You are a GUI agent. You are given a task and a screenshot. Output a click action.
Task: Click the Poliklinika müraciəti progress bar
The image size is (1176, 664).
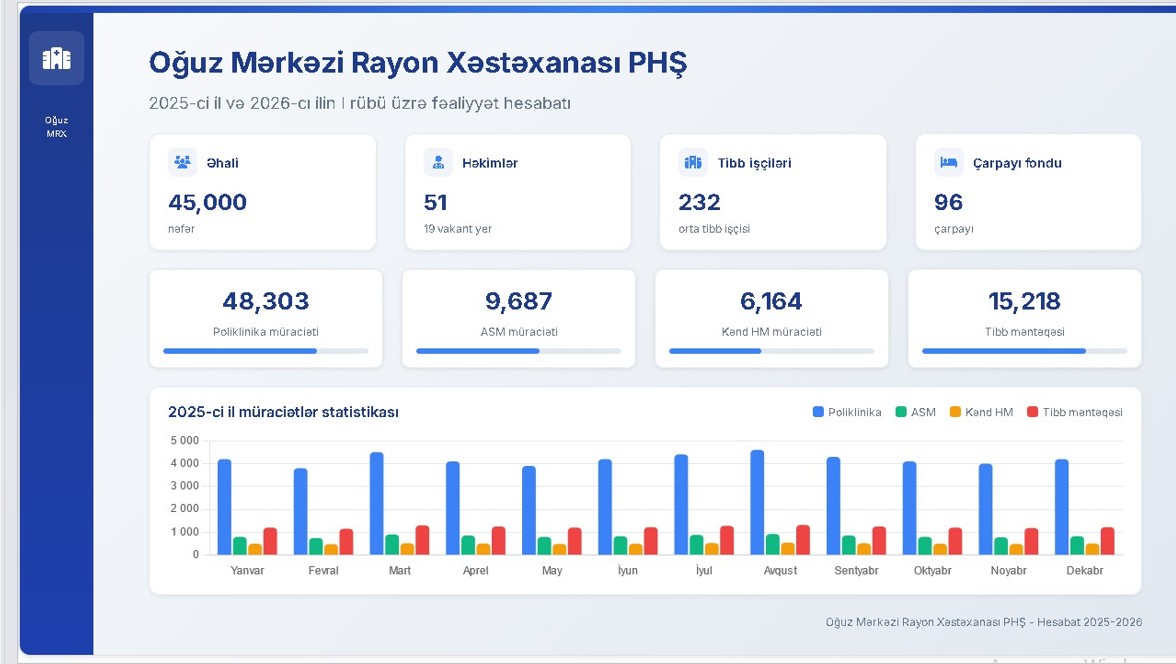pyautogui.click(x=266, y=351)
